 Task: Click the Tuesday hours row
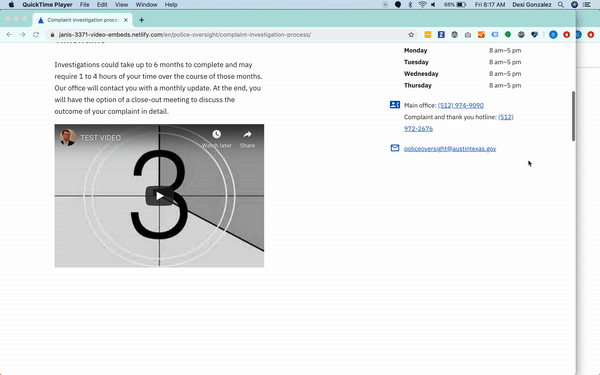coord(462,62)
